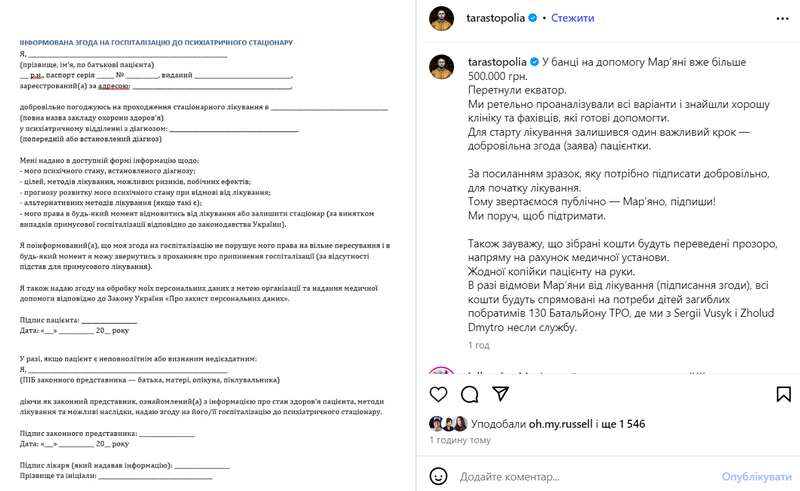Click the 1 годину тому post timestamp
Screen dimensions: 800x491
tap(460, 440)
